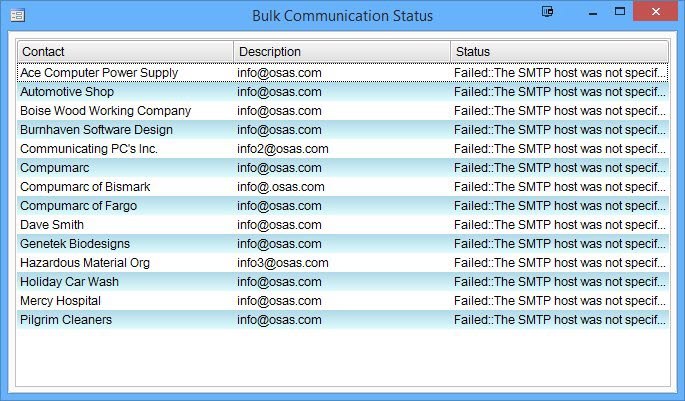Select the Automotive Shop contact
685x401 pixels.
pos(67,92)
